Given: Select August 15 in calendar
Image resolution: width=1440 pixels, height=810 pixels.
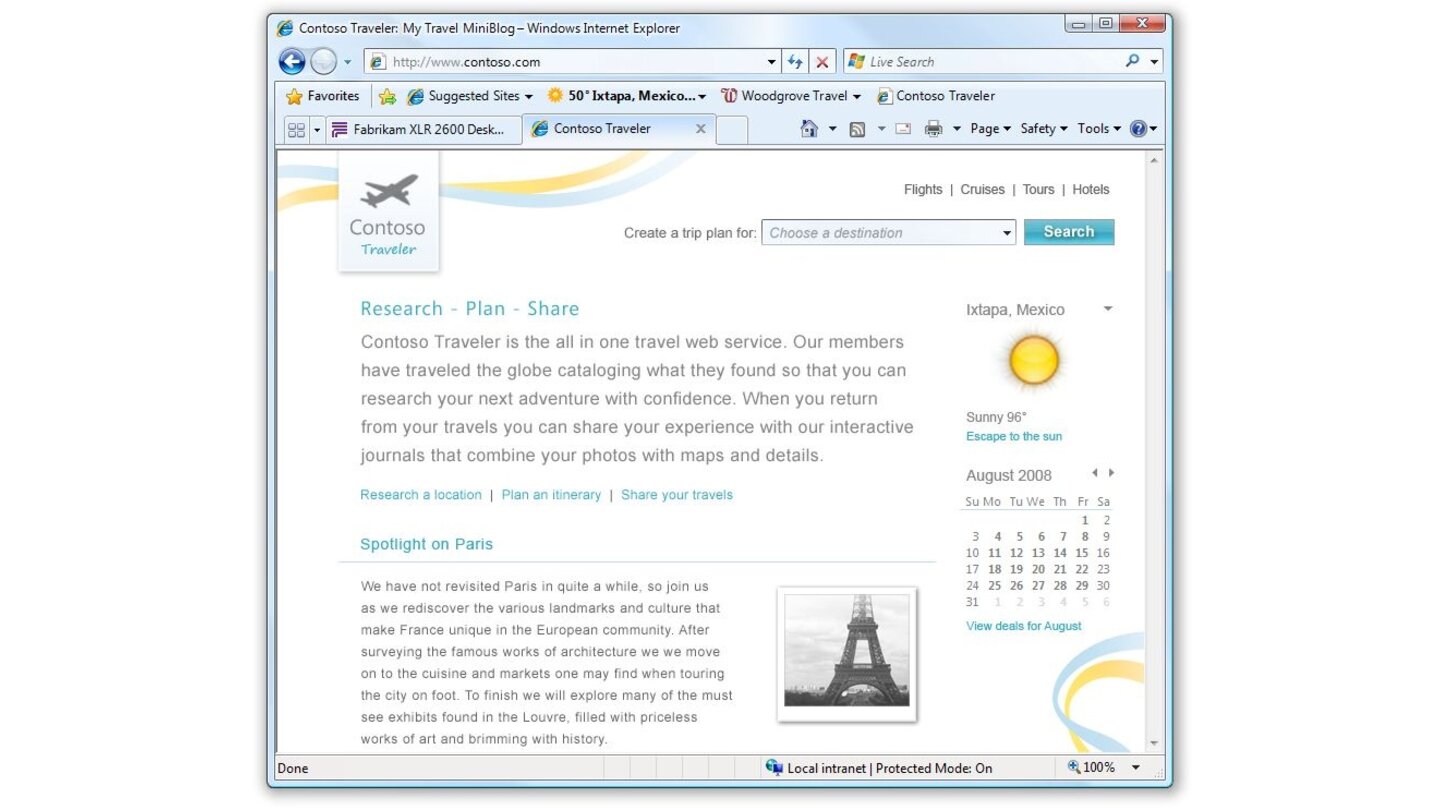Looking at the screenshot, I should coord(1082,553).
